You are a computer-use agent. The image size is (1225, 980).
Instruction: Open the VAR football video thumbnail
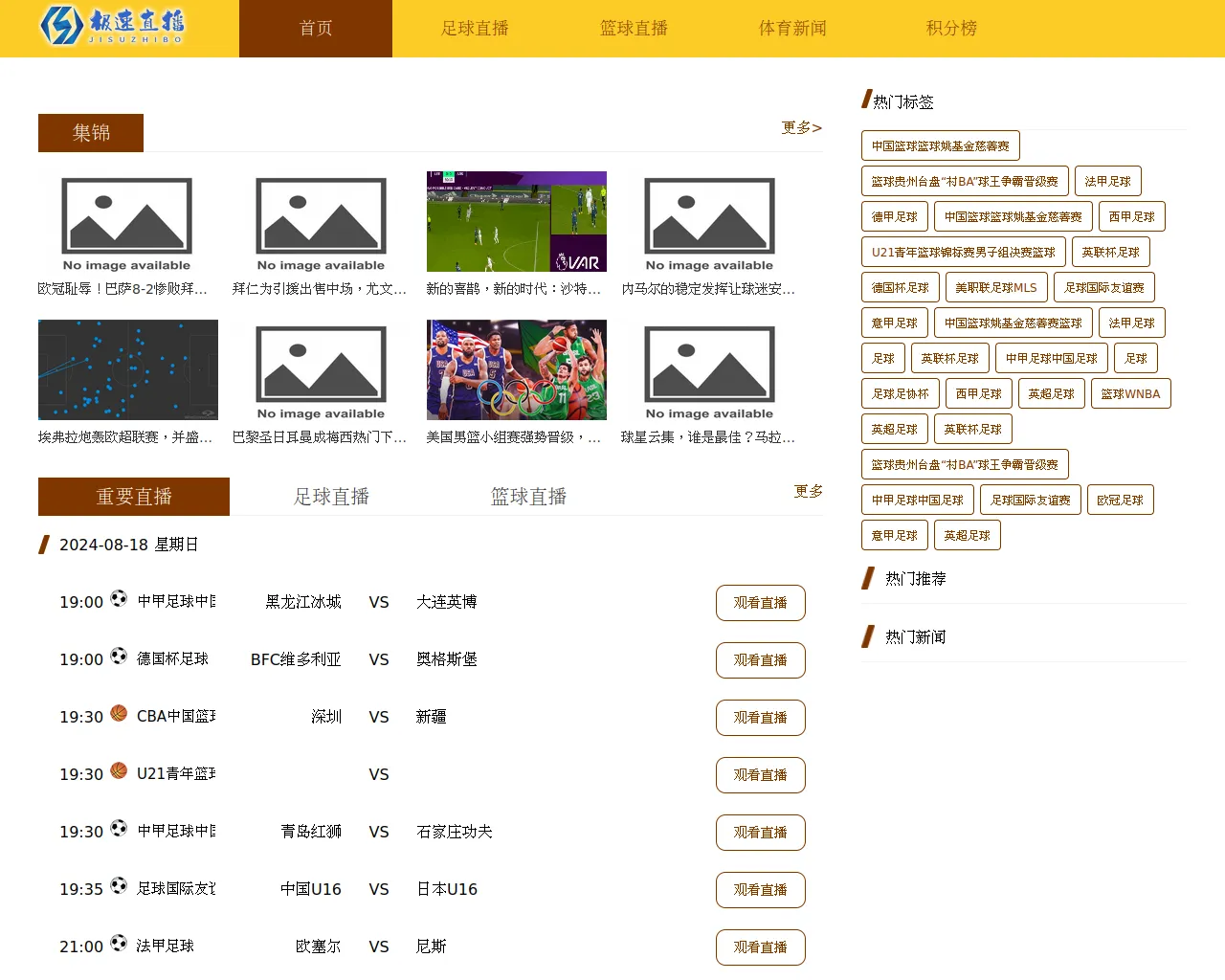(516, 222)
